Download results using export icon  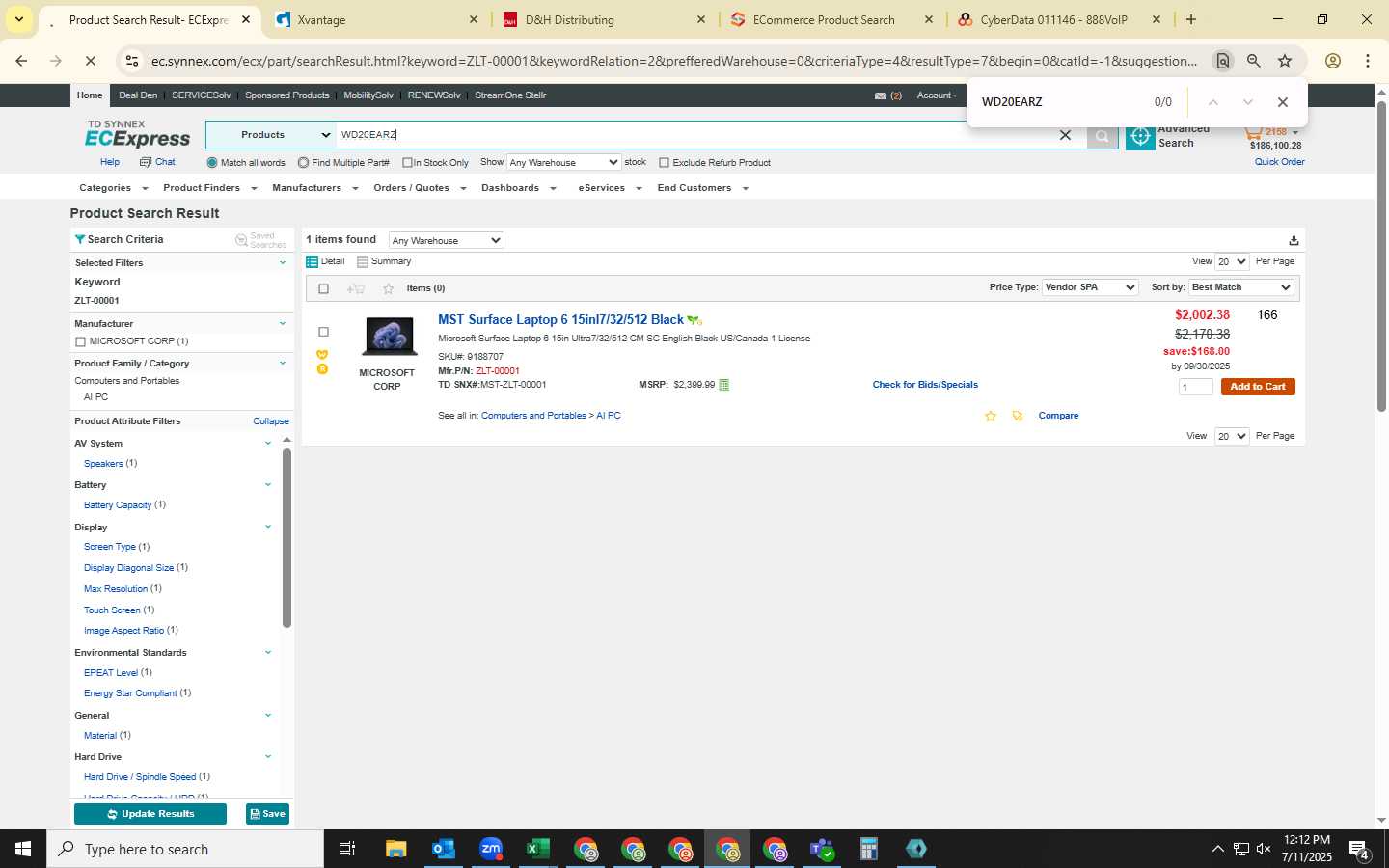tap(1294, 240)
